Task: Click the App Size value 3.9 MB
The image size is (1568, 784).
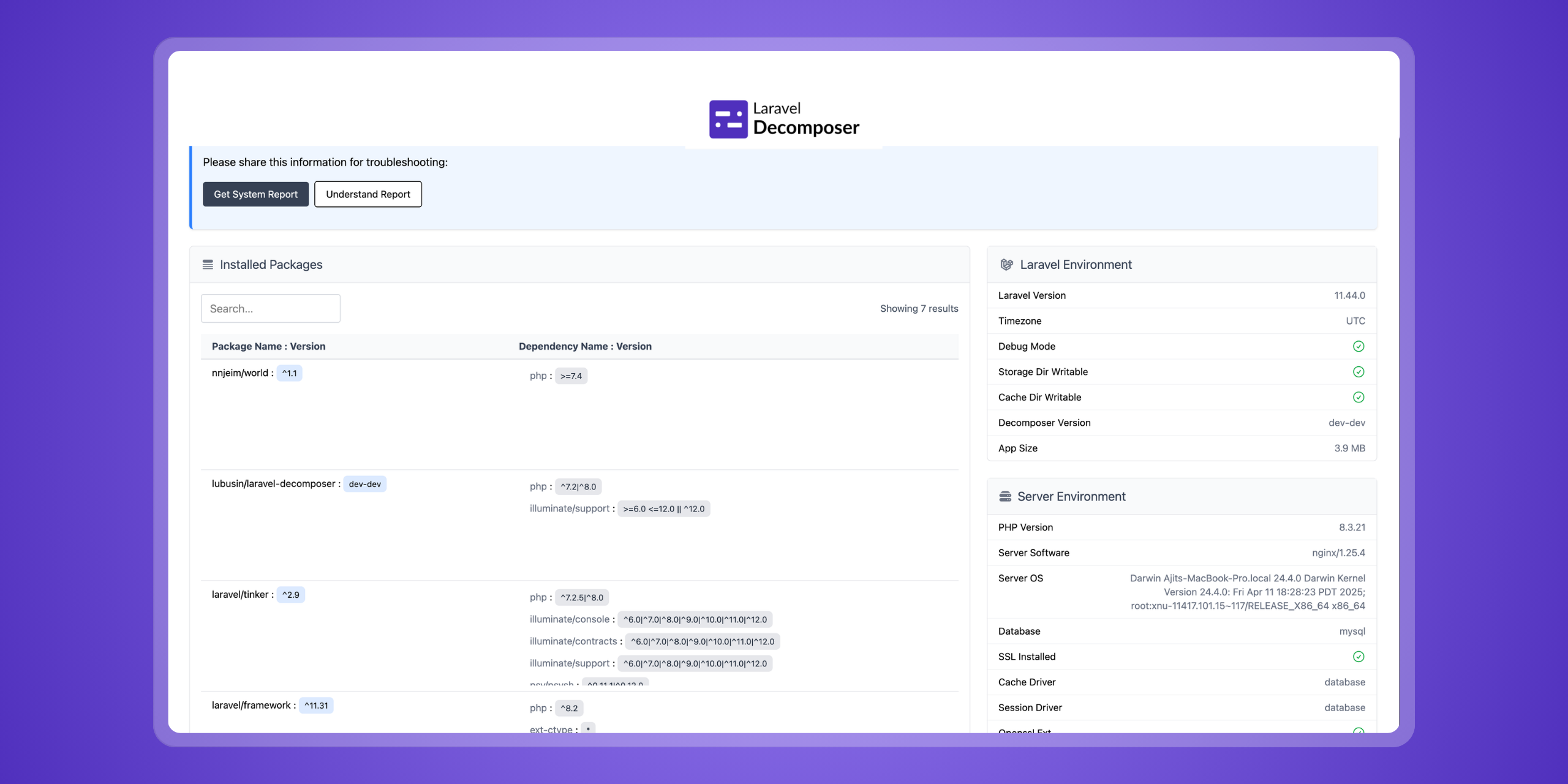Action: tap(1350, 448)
